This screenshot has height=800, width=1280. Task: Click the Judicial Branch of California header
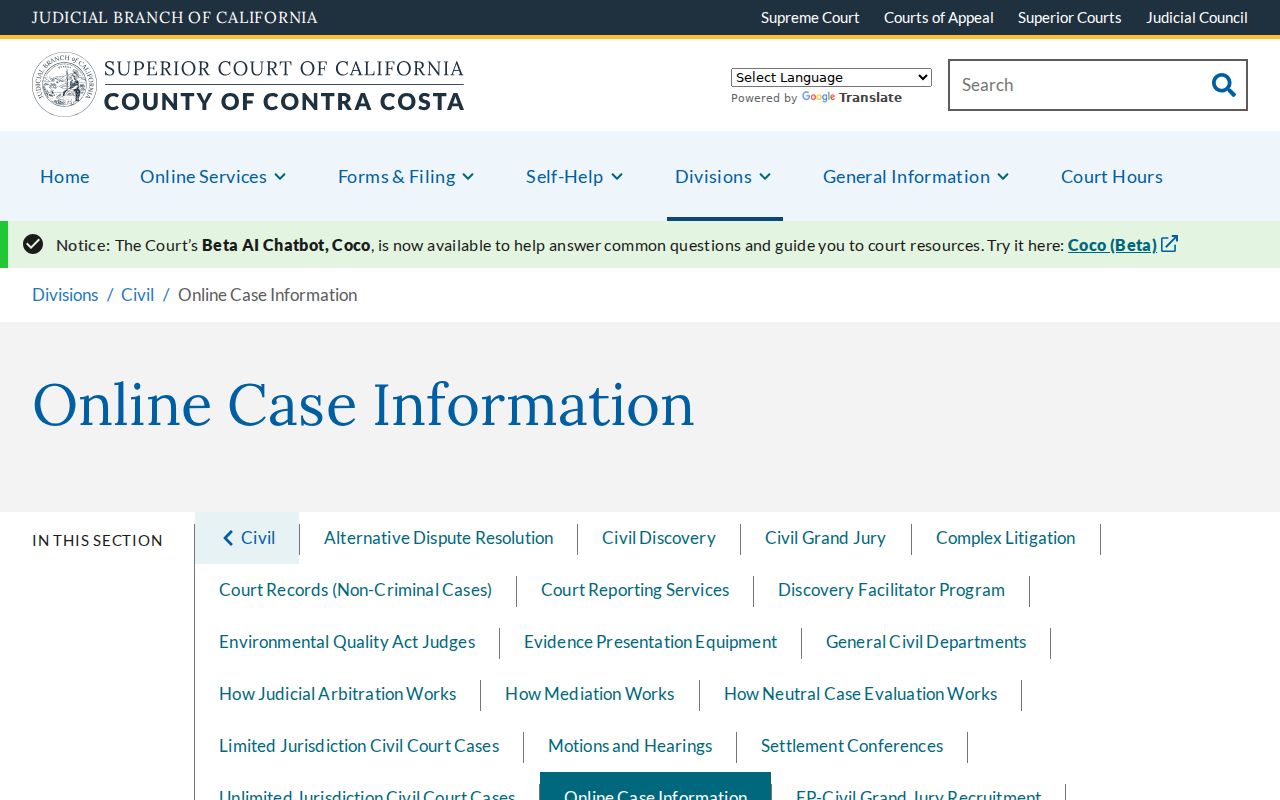(175, 17)
